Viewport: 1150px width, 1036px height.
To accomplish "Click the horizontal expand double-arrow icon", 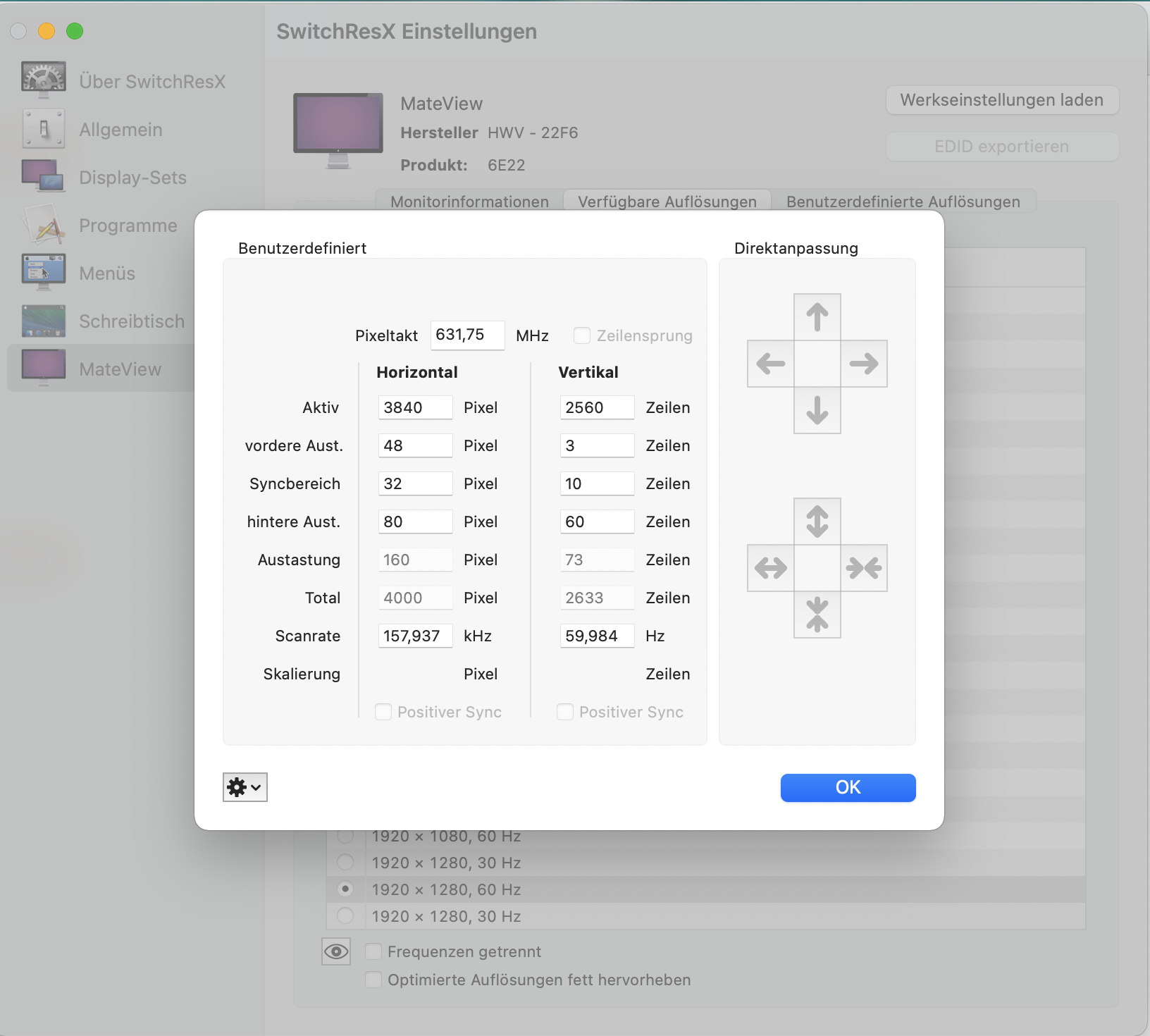I will click(x=771, y=568).
